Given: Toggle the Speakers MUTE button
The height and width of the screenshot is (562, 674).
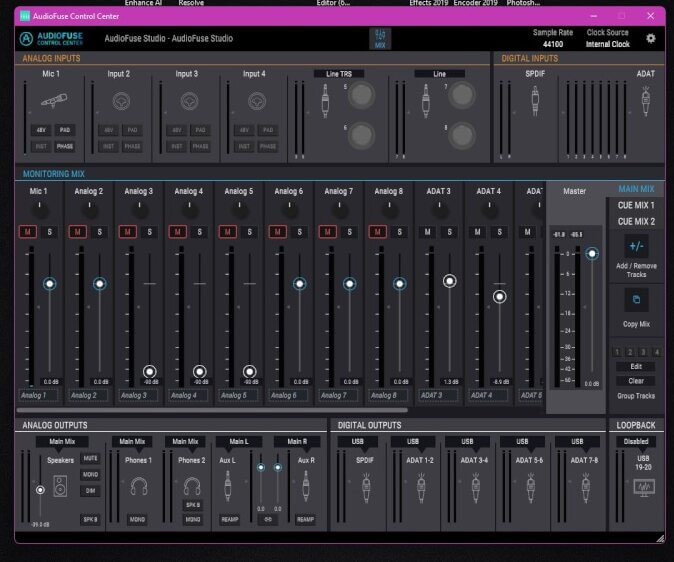Looking at the screenshot, I should coord(90,458).
